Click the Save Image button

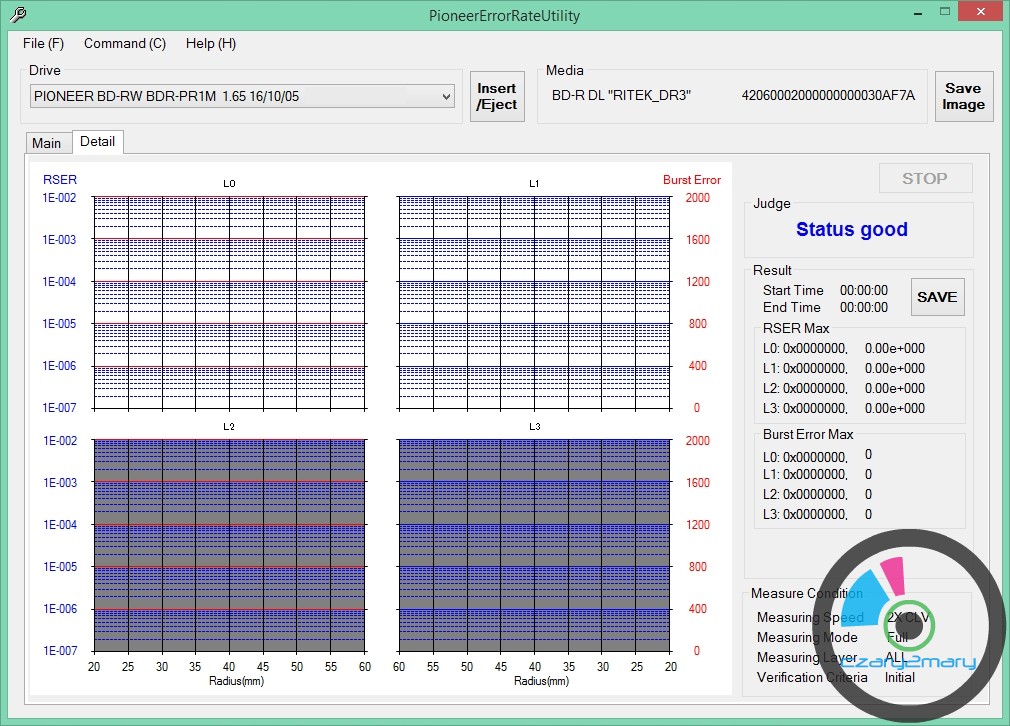pyautogui.click(x=963, y=96)
